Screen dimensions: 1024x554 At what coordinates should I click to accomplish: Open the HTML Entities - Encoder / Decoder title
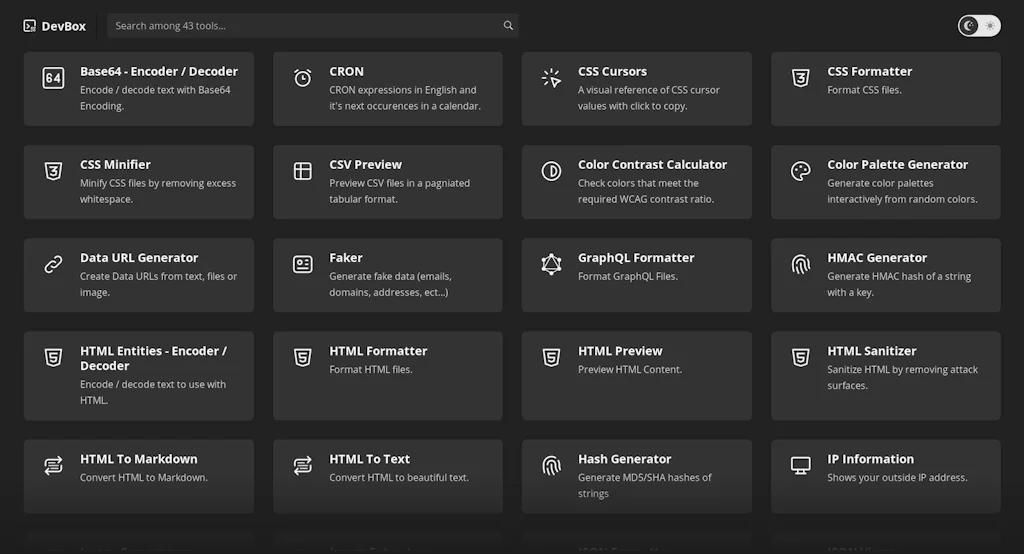[x=153, y=358]
